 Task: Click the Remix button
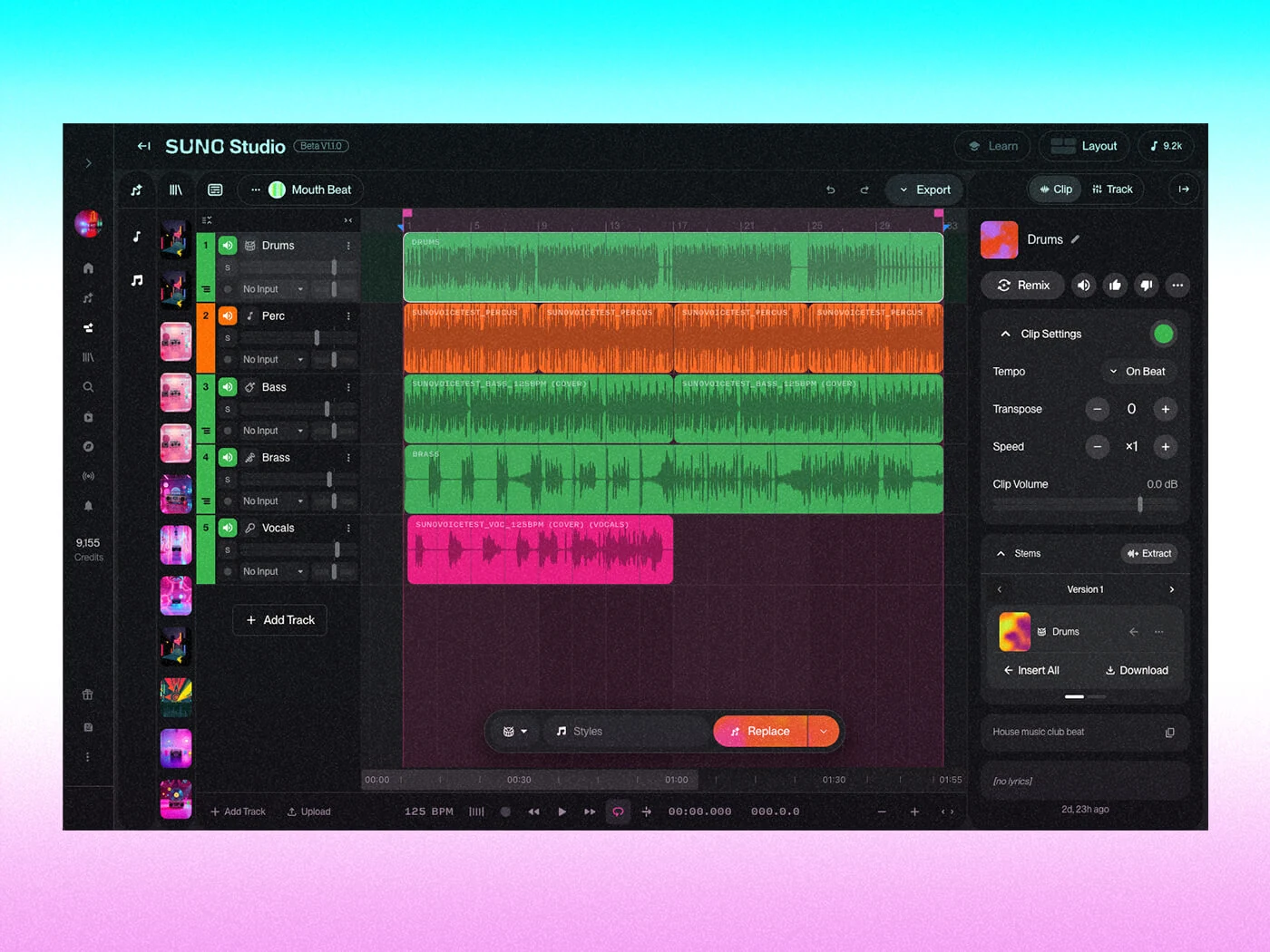pyautogui.click(x=1022, y=286)
